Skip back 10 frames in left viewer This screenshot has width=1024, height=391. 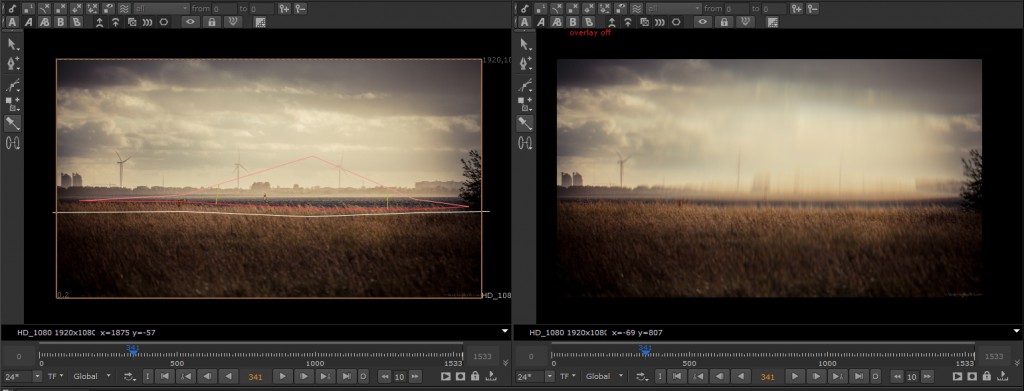[384, 377]
